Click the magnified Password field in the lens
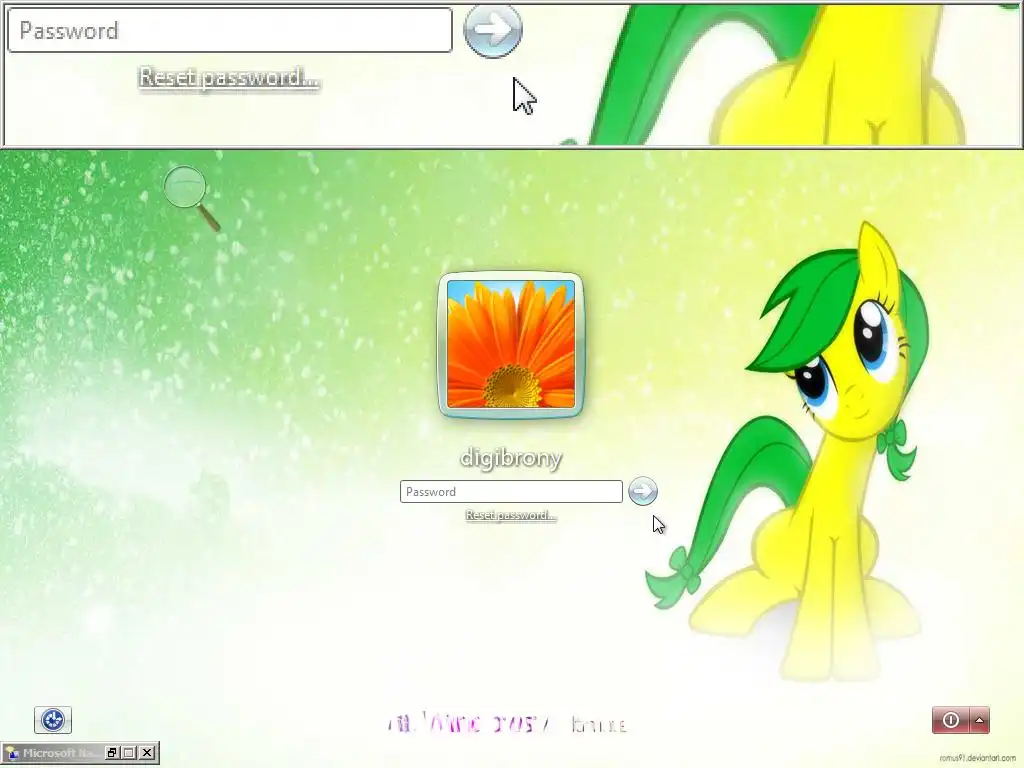Screen dimensions: 1024x768 point(229,30)
